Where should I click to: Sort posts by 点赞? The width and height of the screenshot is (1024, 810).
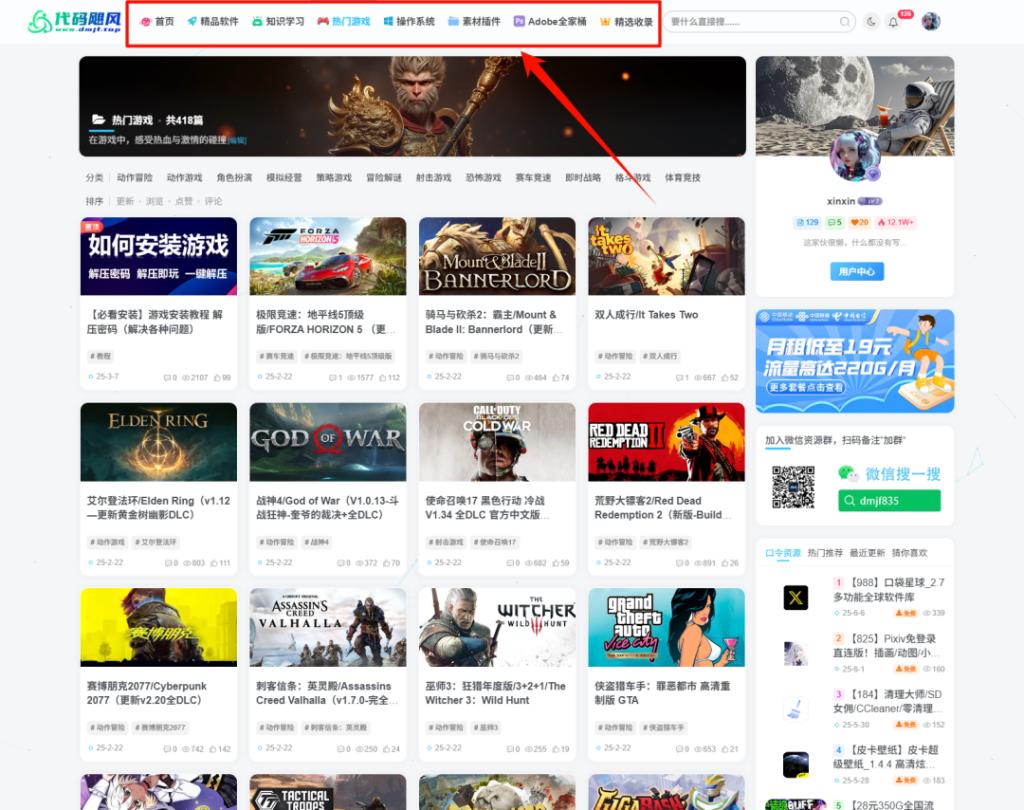pos(184,201)
